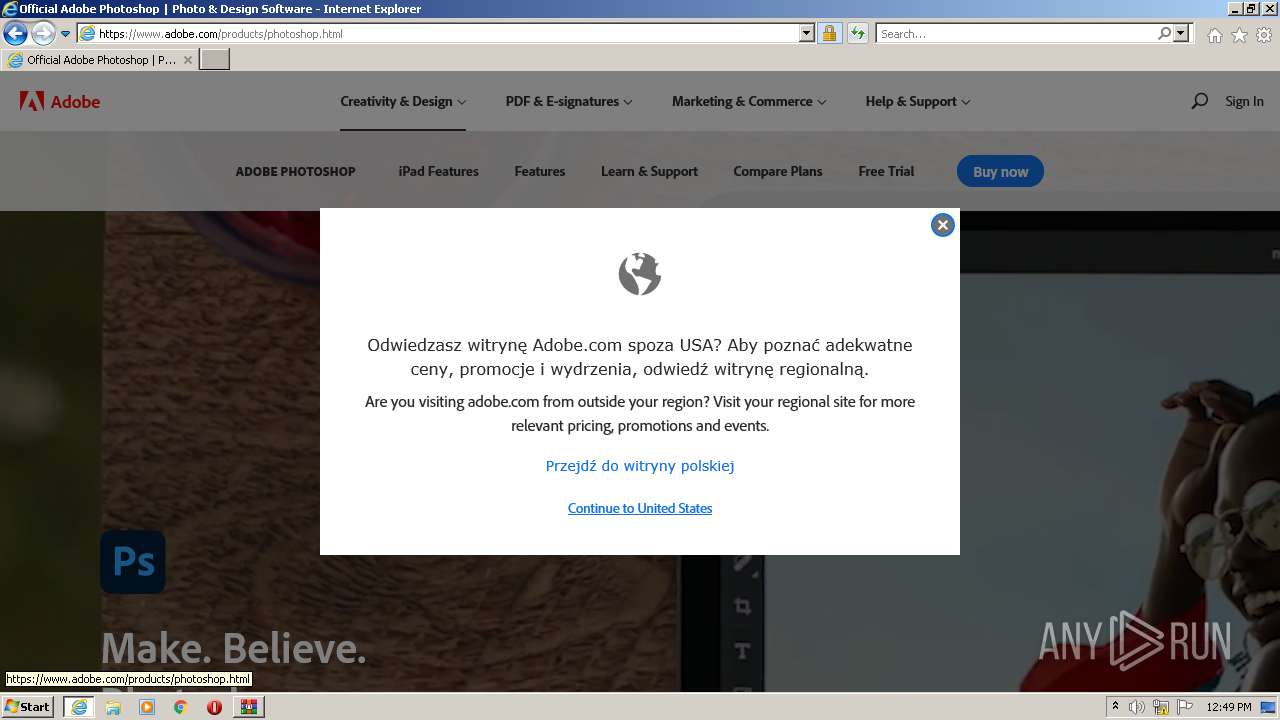
Task: Close the region selection dialog
Action: (942, 225)
